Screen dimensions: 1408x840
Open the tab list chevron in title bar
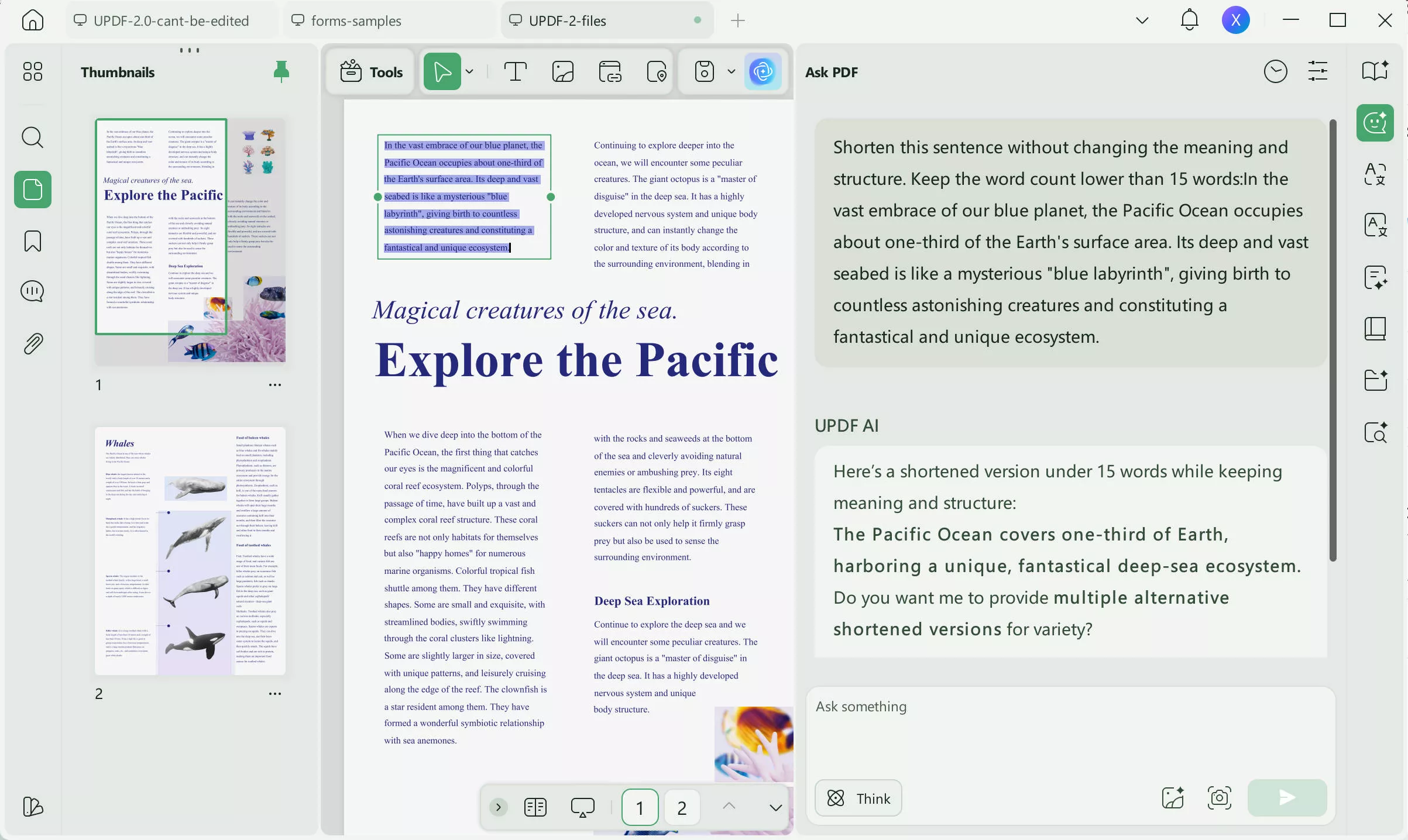coord(1142,20)
